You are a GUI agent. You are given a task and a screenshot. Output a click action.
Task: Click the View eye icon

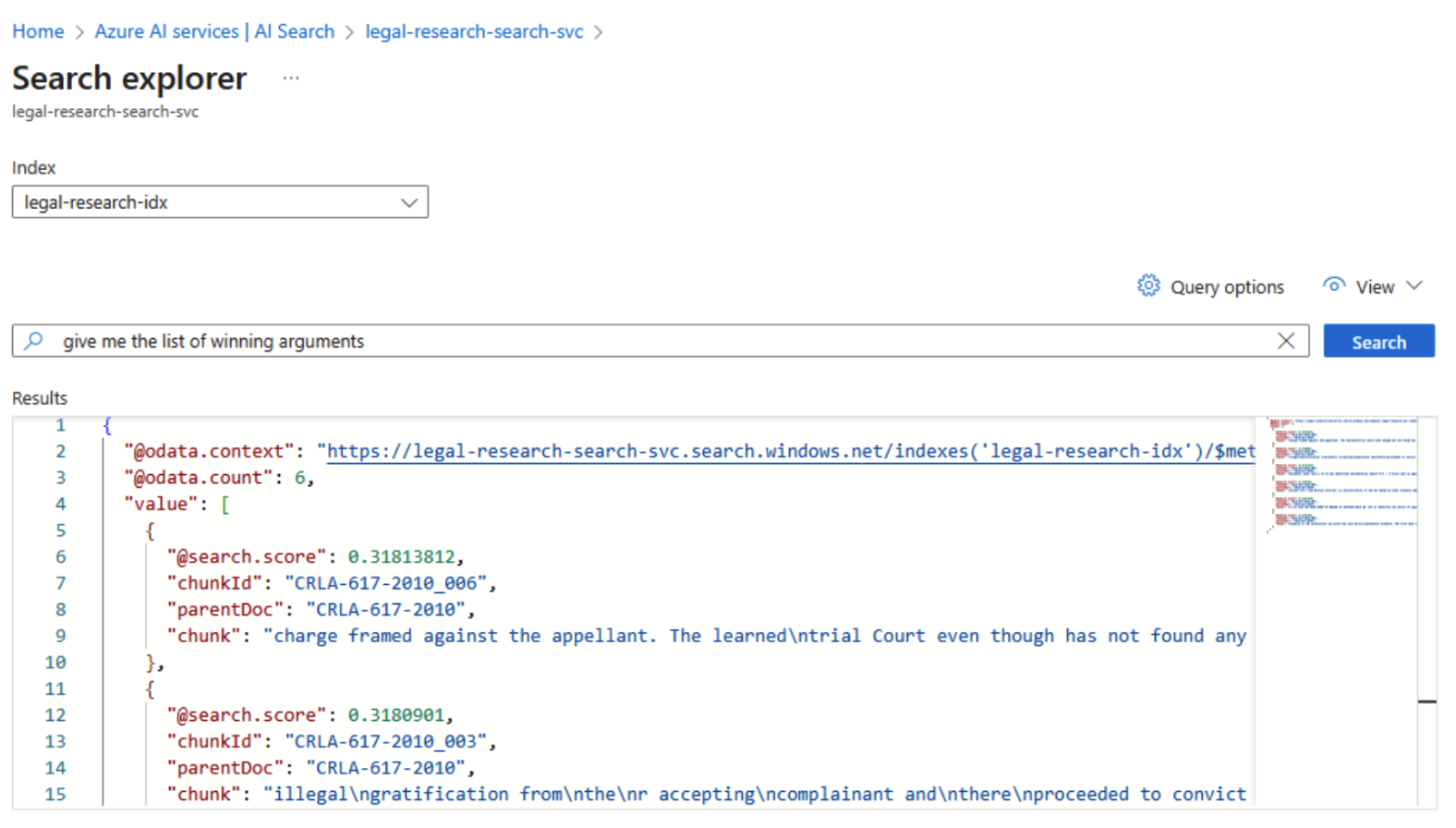pos(1333,286)
